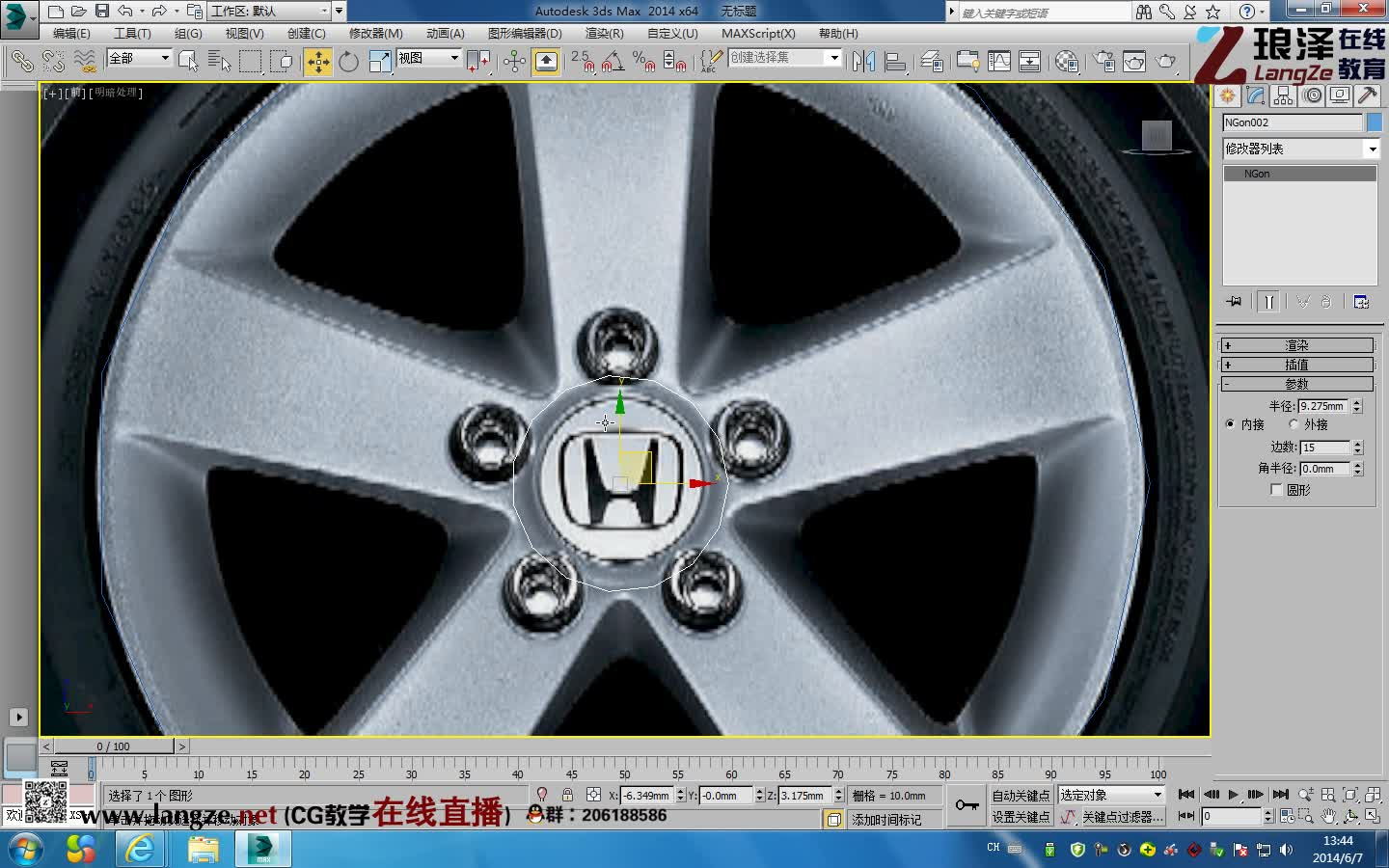
Task: Click Use Pivot Point Center icon
Action: point(478,61)
